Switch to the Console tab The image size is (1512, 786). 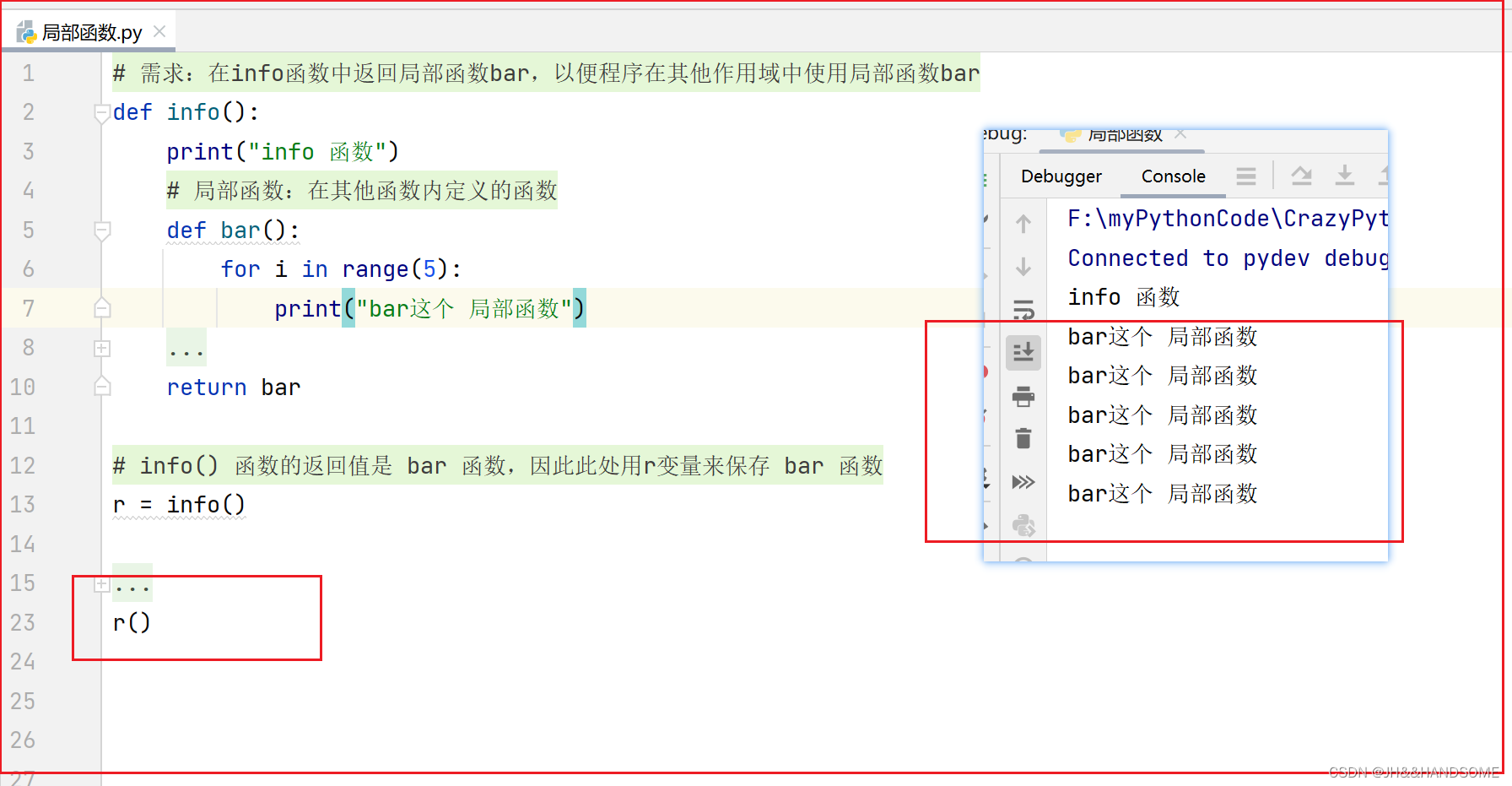point(1173,176)
